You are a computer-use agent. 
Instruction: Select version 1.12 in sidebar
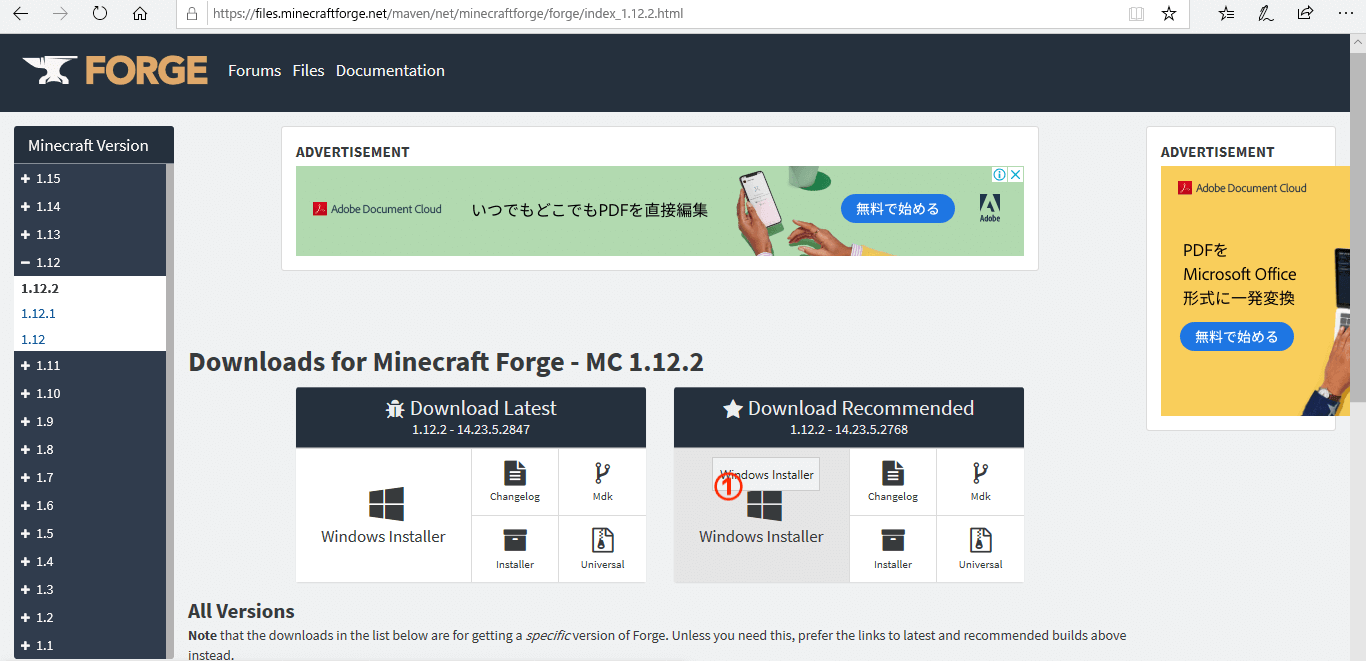click(33, 339)
